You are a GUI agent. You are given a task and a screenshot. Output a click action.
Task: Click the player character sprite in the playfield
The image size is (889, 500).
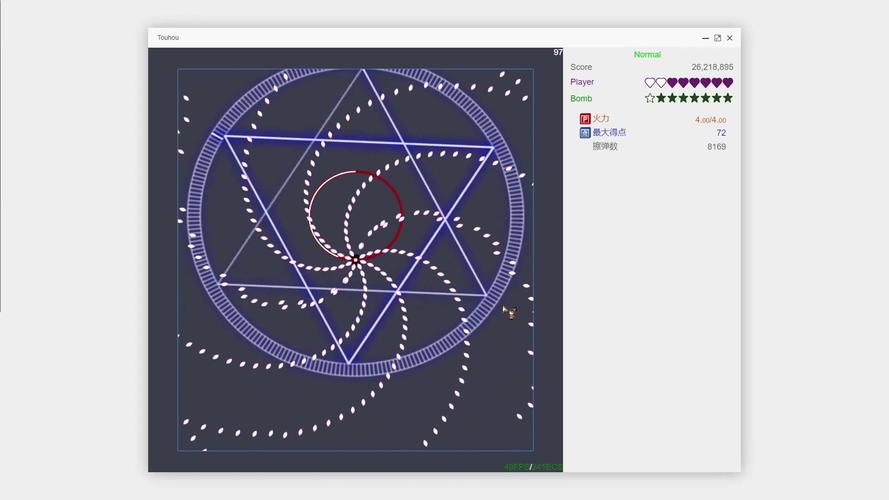(510, 312)
